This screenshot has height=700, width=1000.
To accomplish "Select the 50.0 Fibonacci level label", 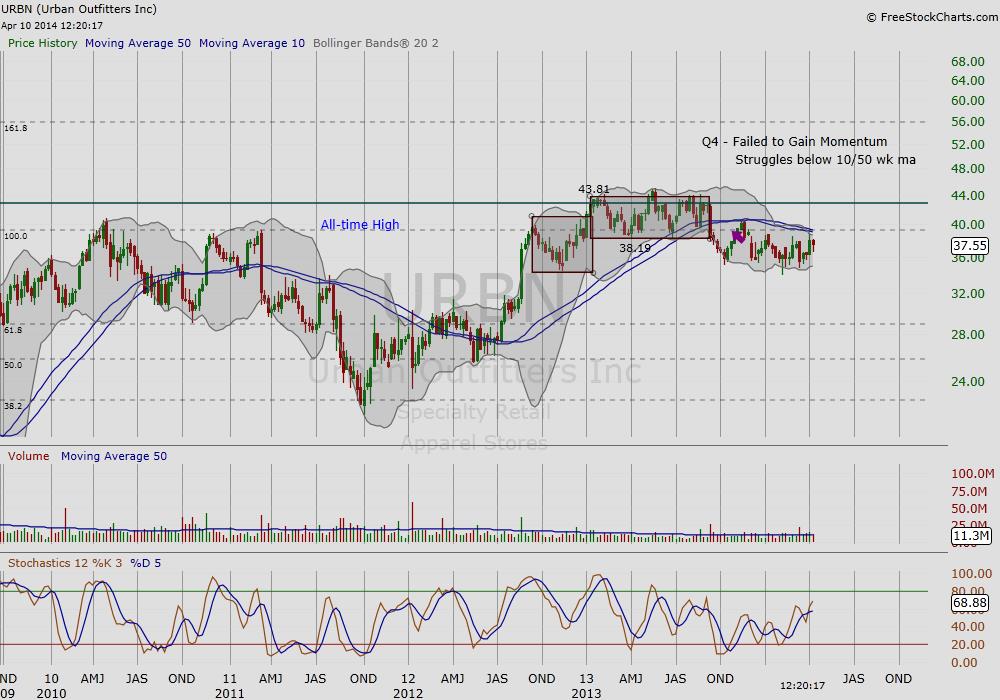I will coord(13,365).
